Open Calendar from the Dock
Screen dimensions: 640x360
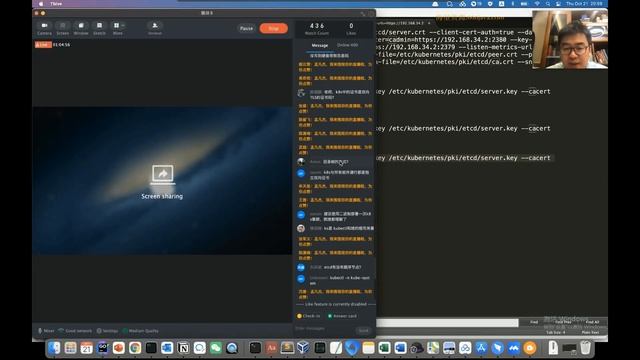[x=87, y=348]
